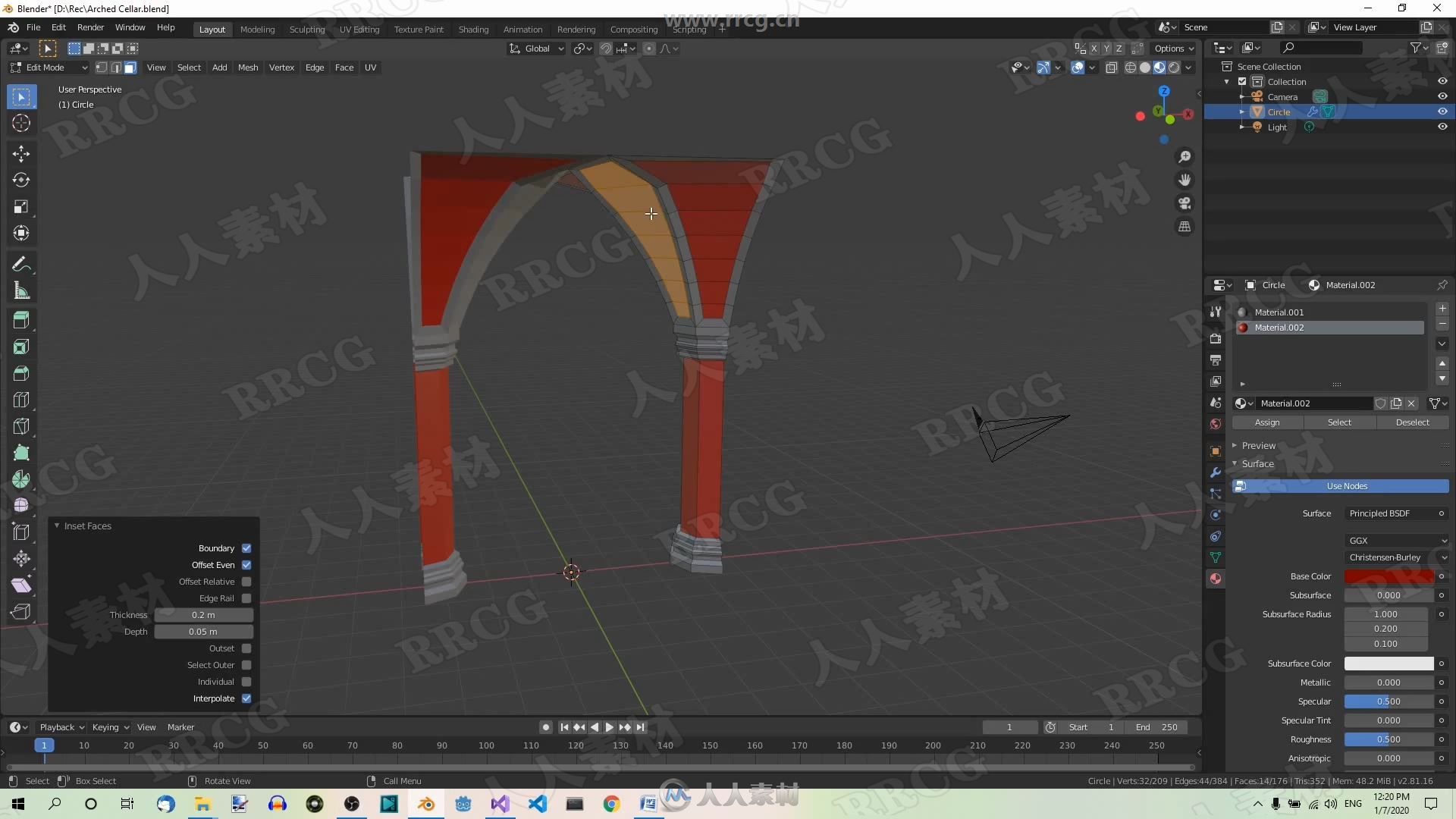
Task: Select the Shear tool
Action: coord(21,585)
